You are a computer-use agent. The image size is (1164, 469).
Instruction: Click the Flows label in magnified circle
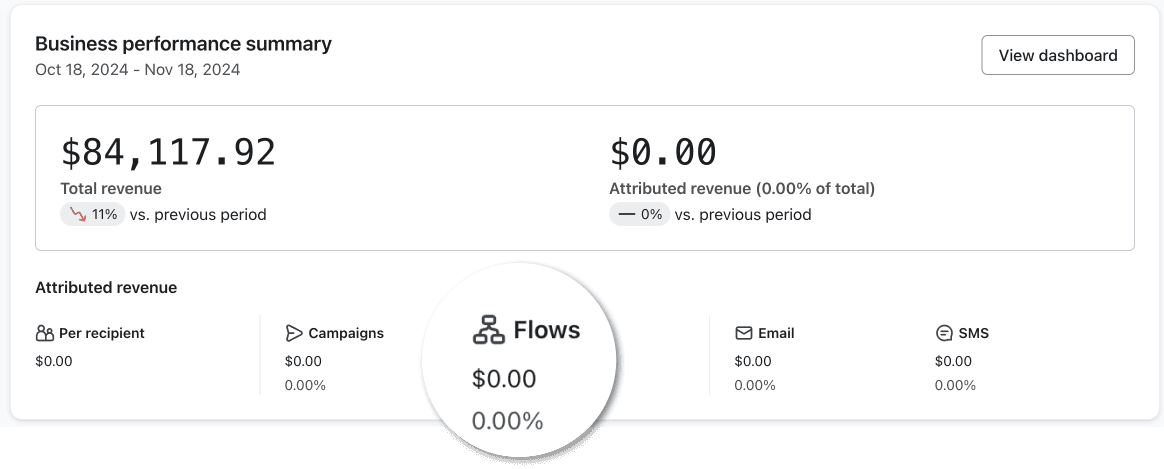click(547, 329)
